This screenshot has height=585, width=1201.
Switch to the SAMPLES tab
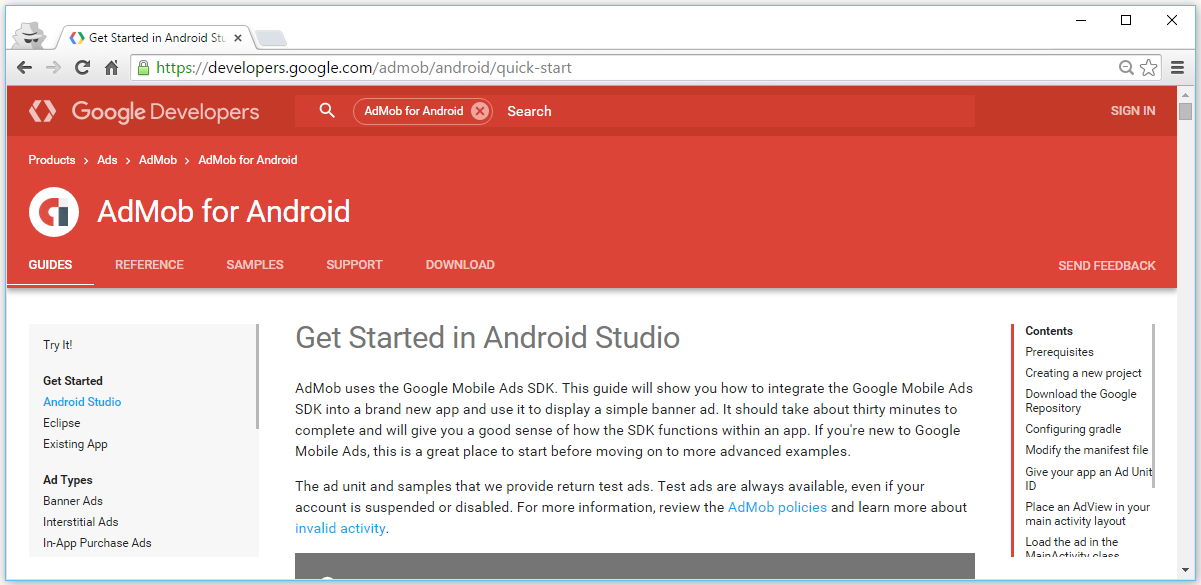[x=255, y=265]
